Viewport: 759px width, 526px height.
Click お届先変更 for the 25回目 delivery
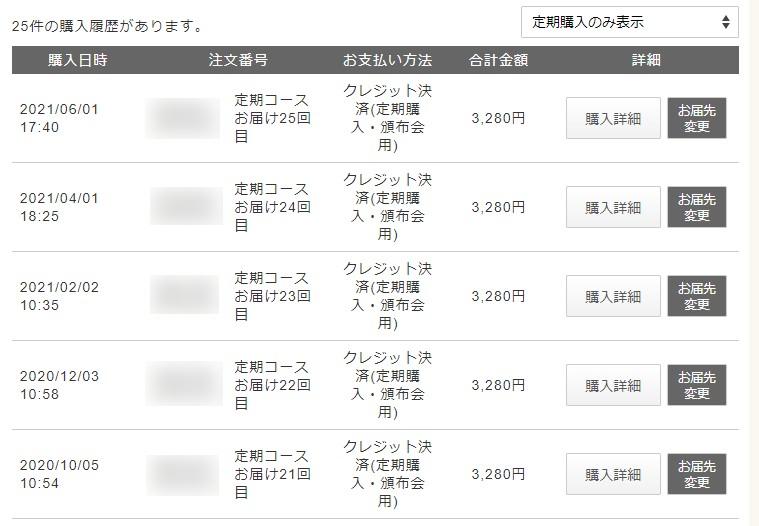697,119
